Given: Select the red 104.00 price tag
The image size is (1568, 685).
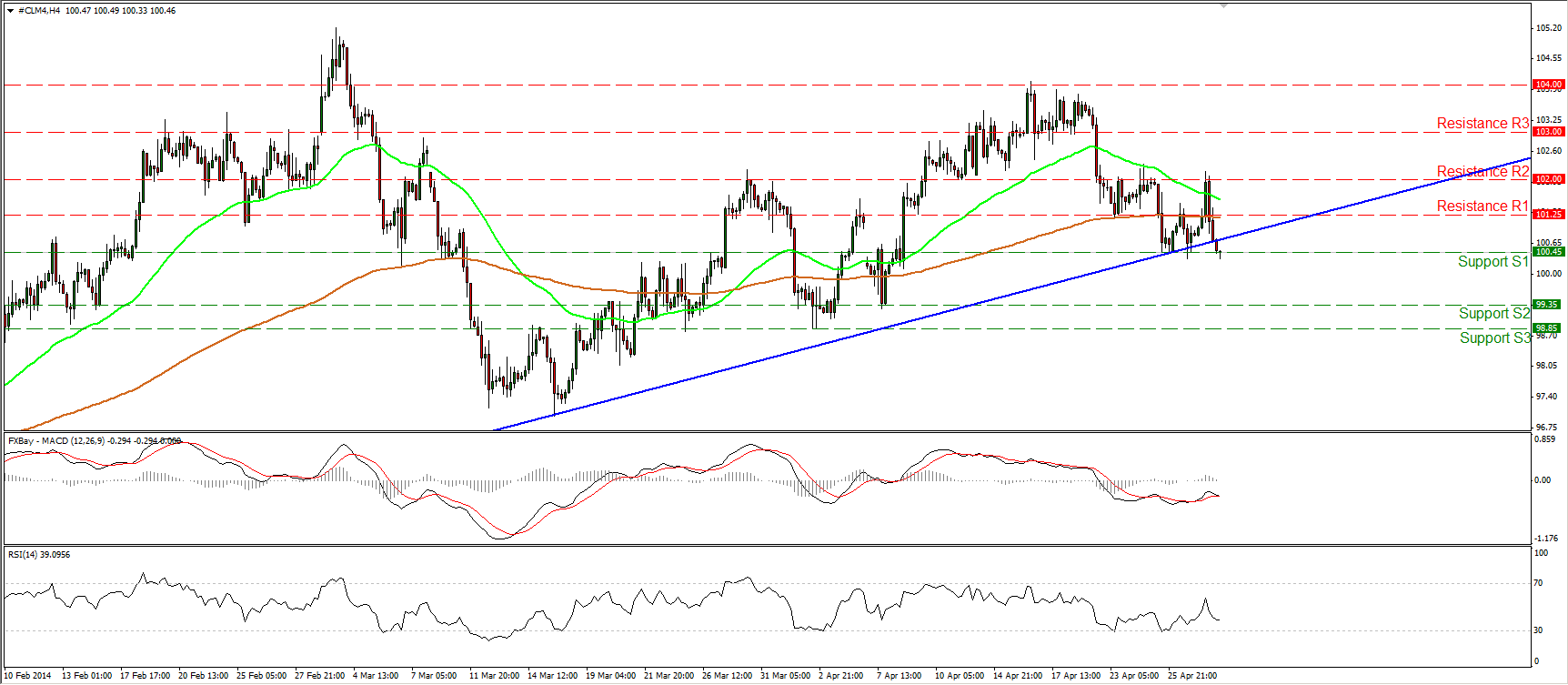Looking at the screenshot, I should pyautogui.click(x=1548, y=85).
